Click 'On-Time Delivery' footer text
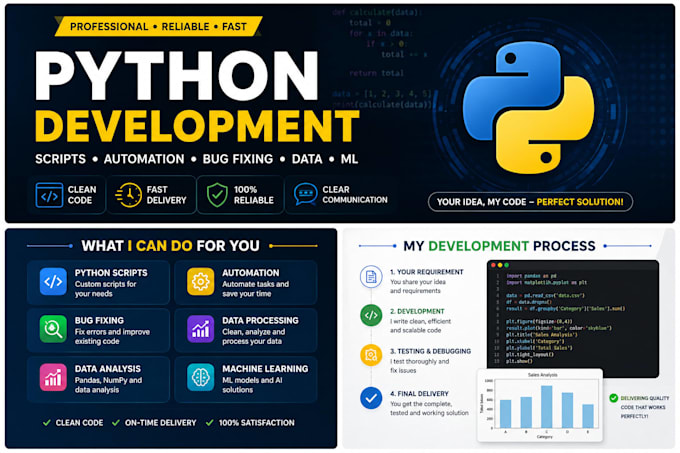This screenshot has width=680, height=453. [x=160, y=423]
